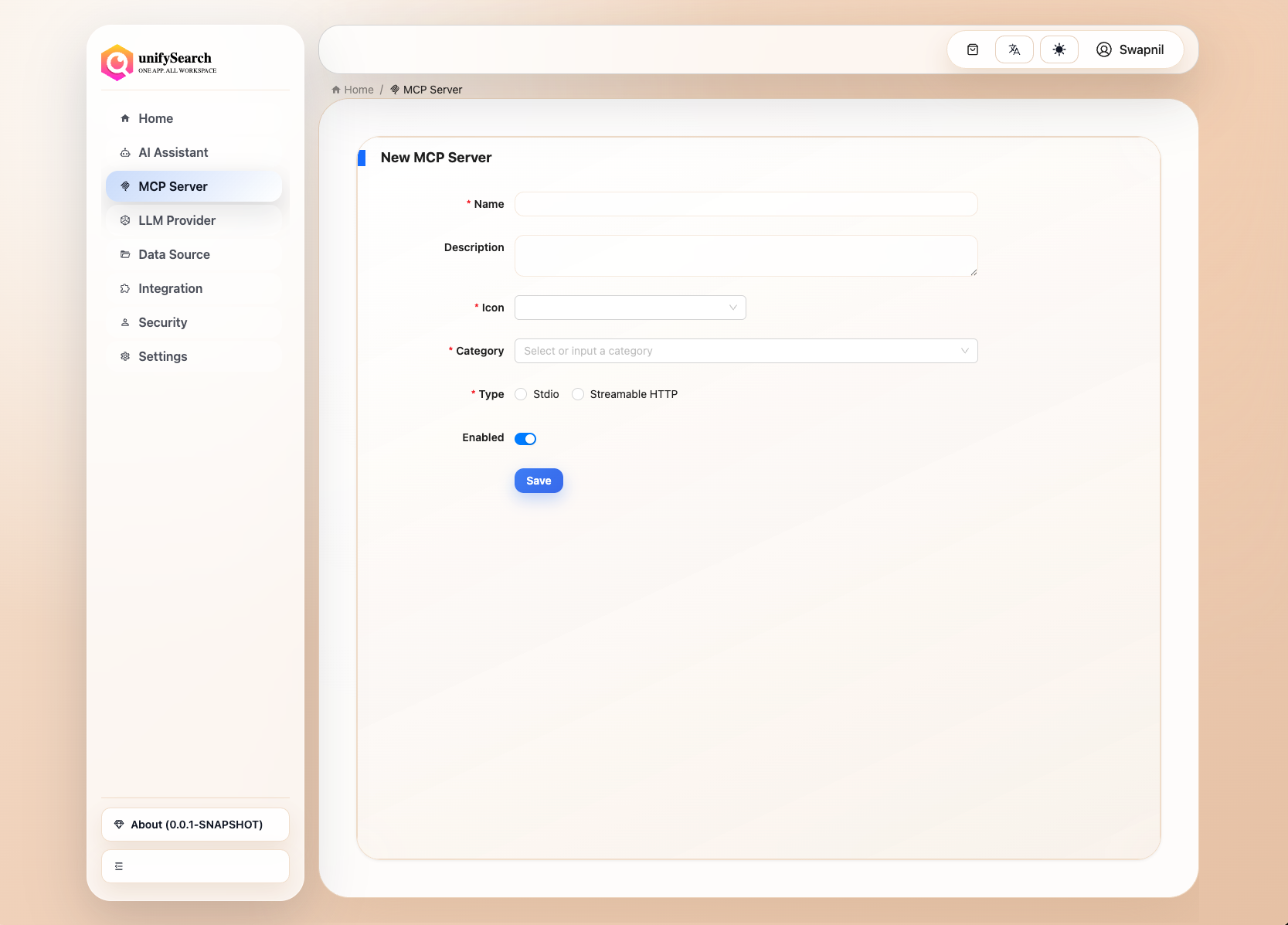1288x925 pixels.
Task: Disable the Enabled toggle switch
Action: [x=525, y=439]
